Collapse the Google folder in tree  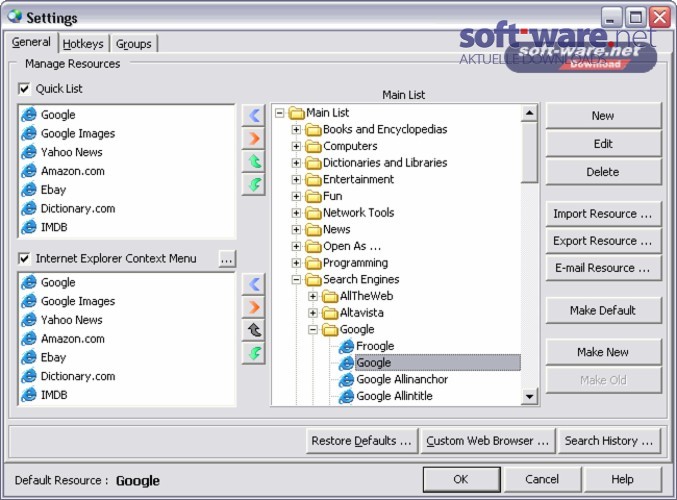[313, 330]
